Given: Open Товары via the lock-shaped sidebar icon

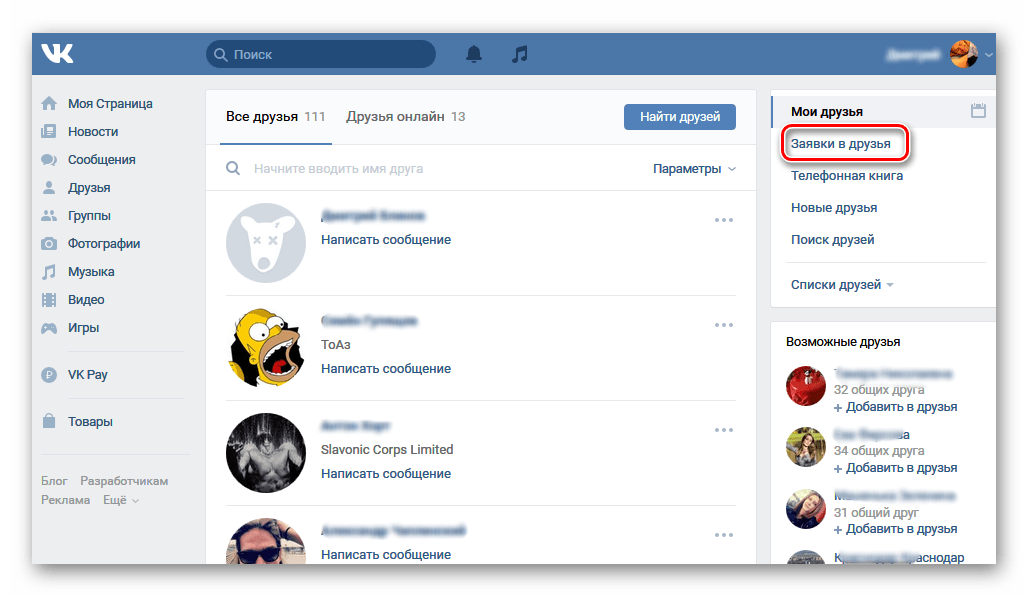Looking at the screenshot, I should click(49, 421).
